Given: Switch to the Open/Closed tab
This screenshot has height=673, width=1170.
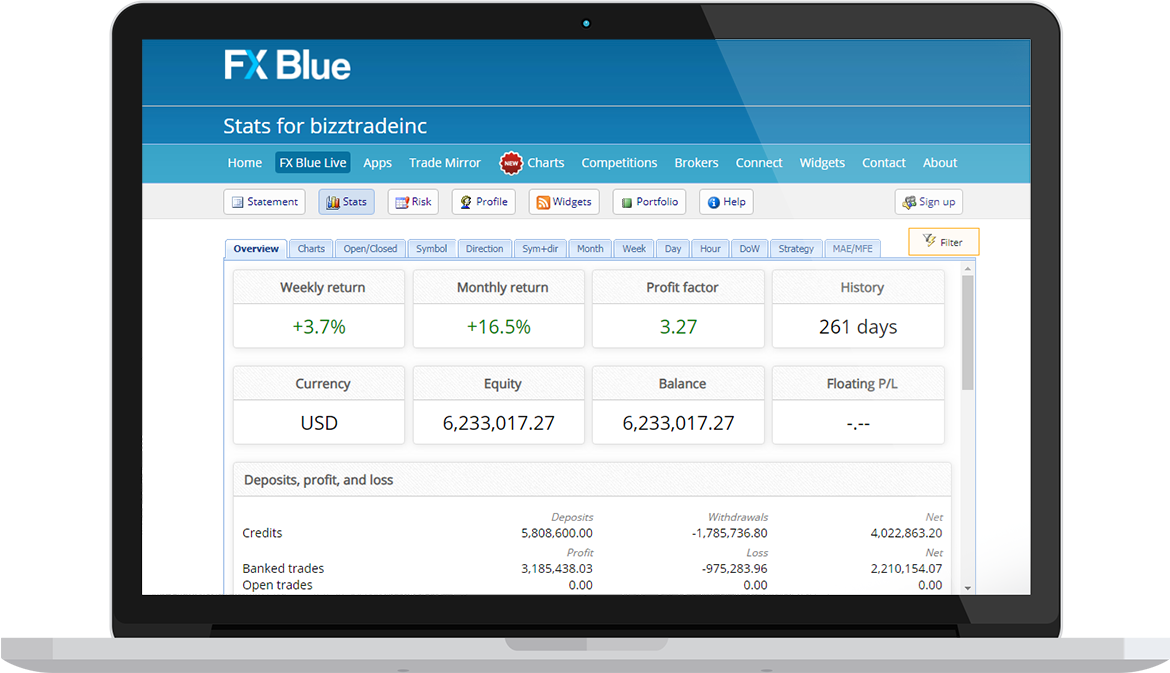Looking at the screenshot, I should [370, 249].
